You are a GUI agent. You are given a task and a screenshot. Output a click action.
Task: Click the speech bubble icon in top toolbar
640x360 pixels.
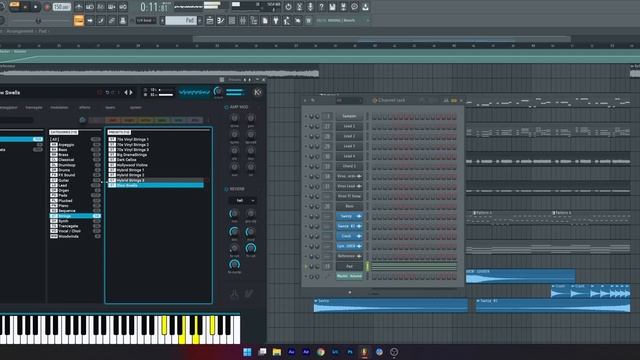354,7
